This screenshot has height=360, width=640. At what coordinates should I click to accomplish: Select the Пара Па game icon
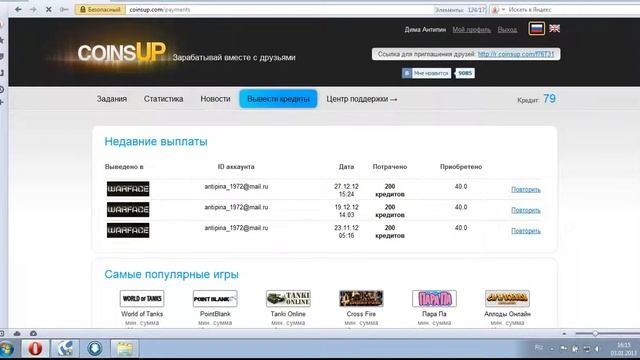pos(434,299)
